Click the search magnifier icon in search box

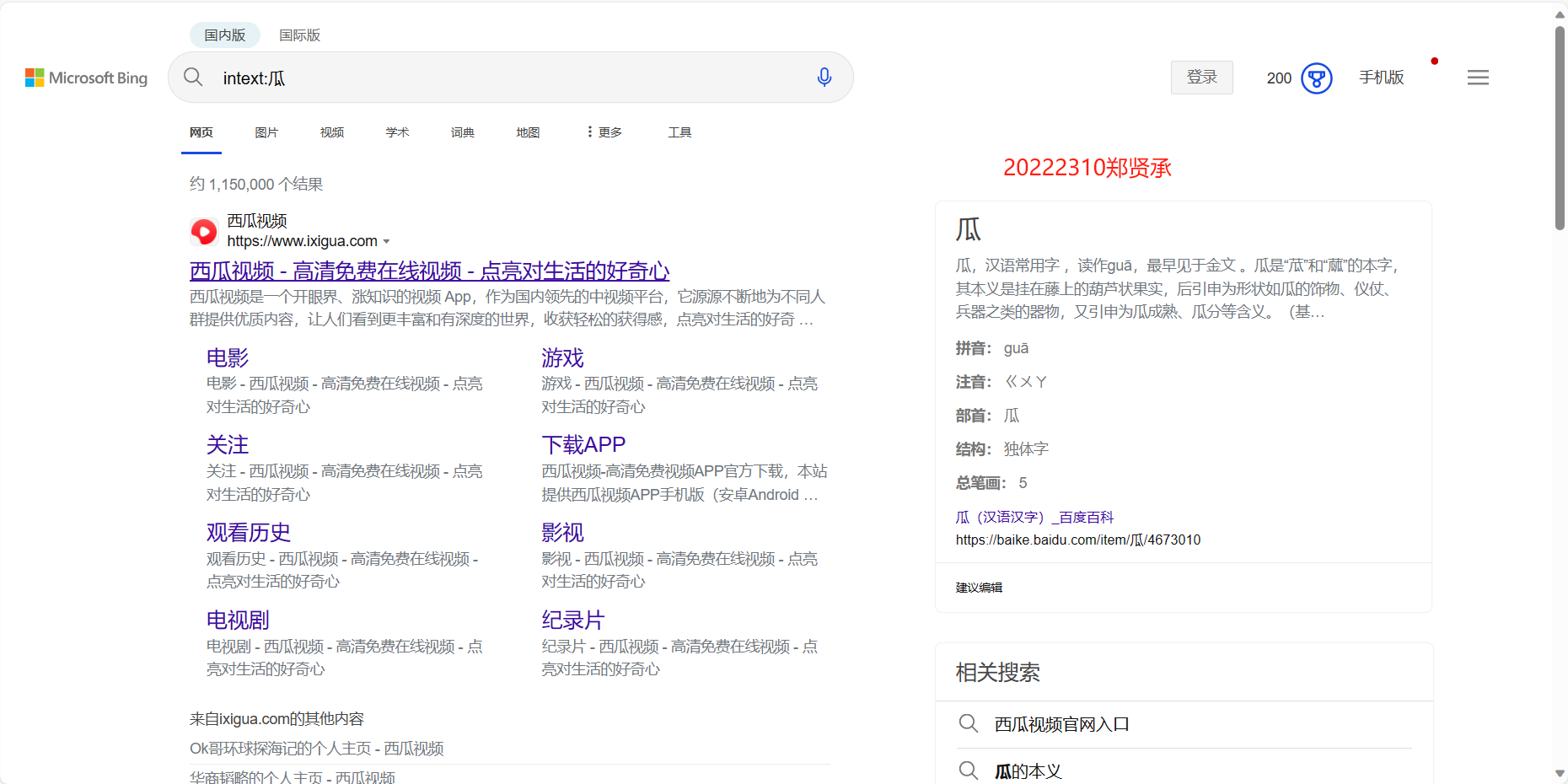(x=193, y=78)
